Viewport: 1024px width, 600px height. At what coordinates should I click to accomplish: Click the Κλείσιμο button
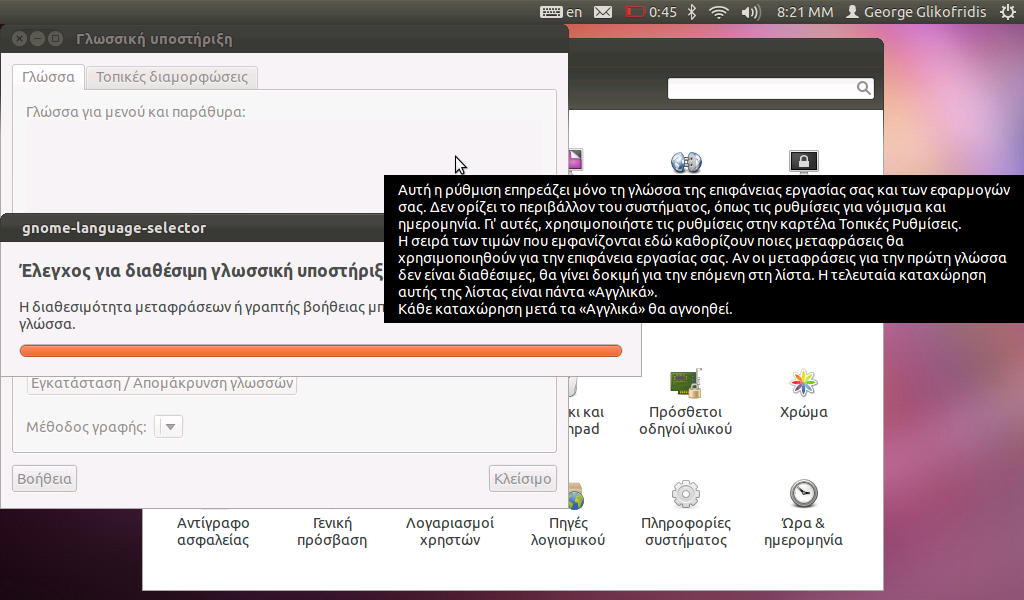pyautogui.click(x=522, y=479)
